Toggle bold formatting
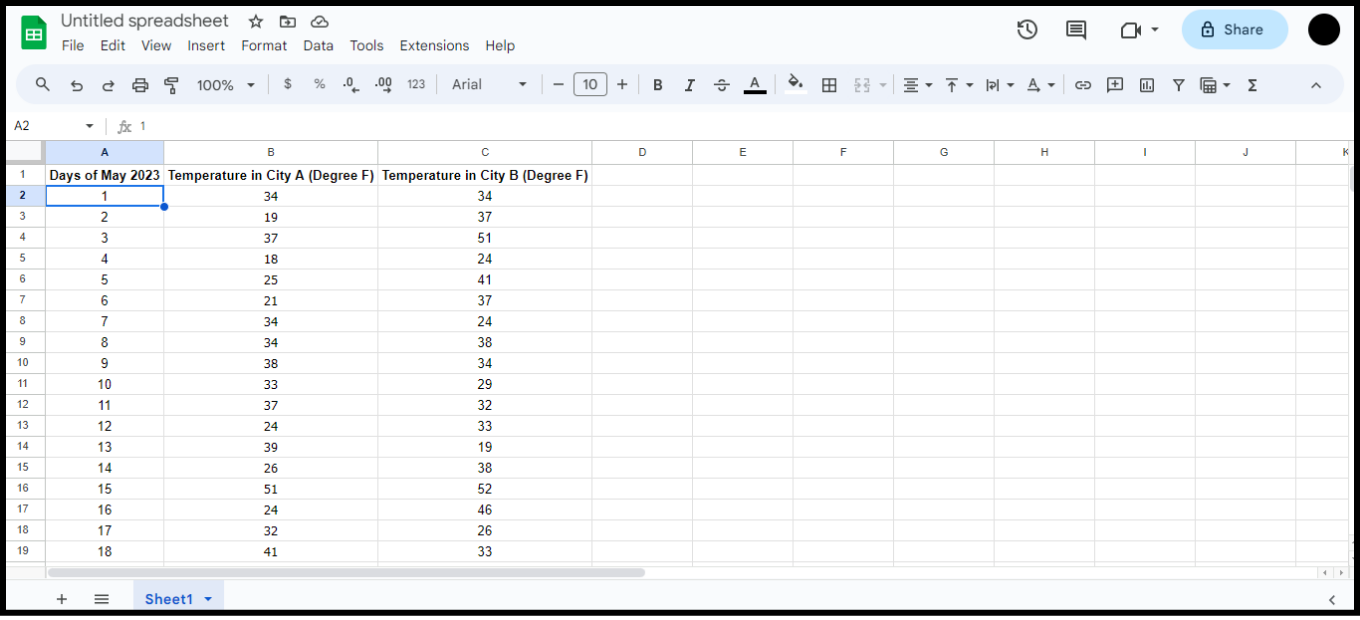 click(658, 85)
